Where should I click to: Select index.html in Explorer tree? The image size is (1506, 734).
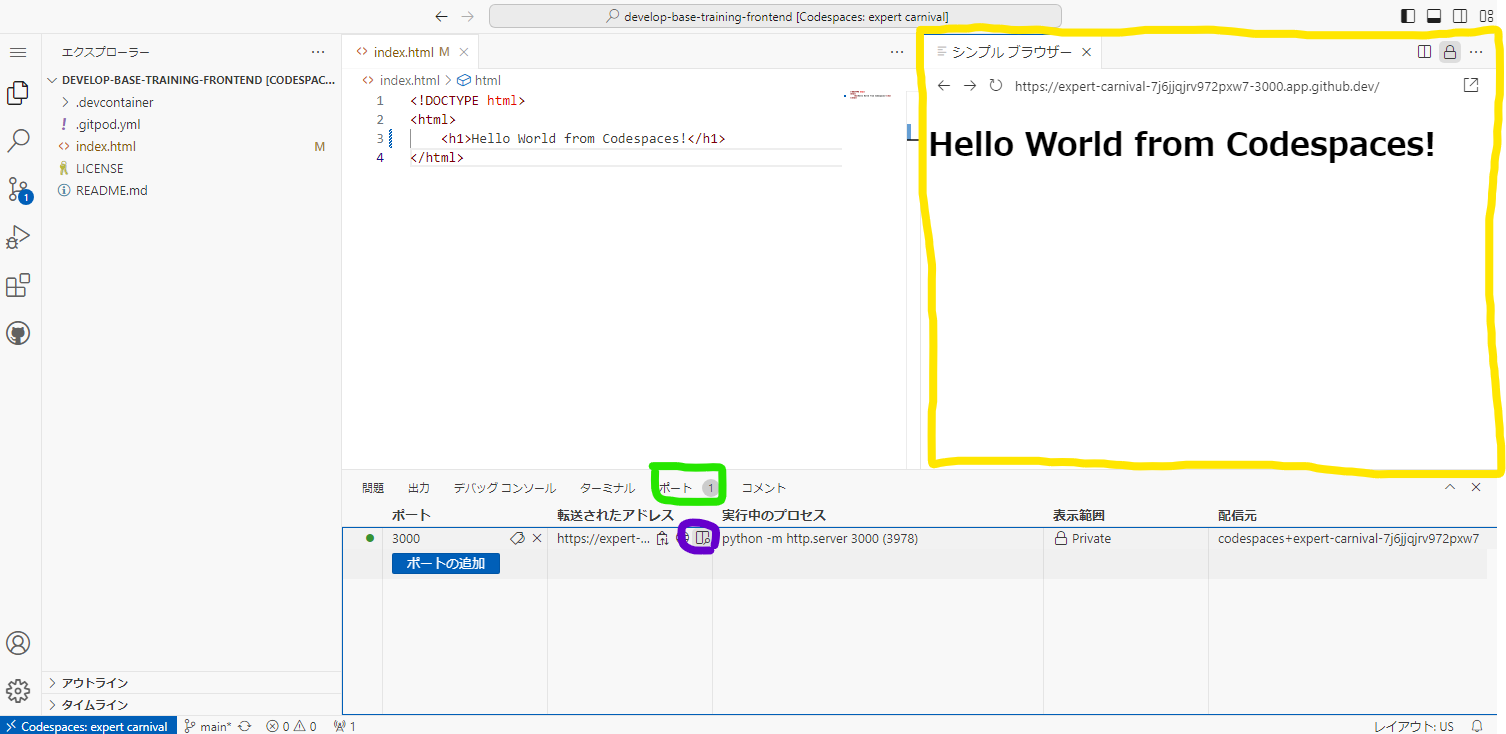(191, 146)
